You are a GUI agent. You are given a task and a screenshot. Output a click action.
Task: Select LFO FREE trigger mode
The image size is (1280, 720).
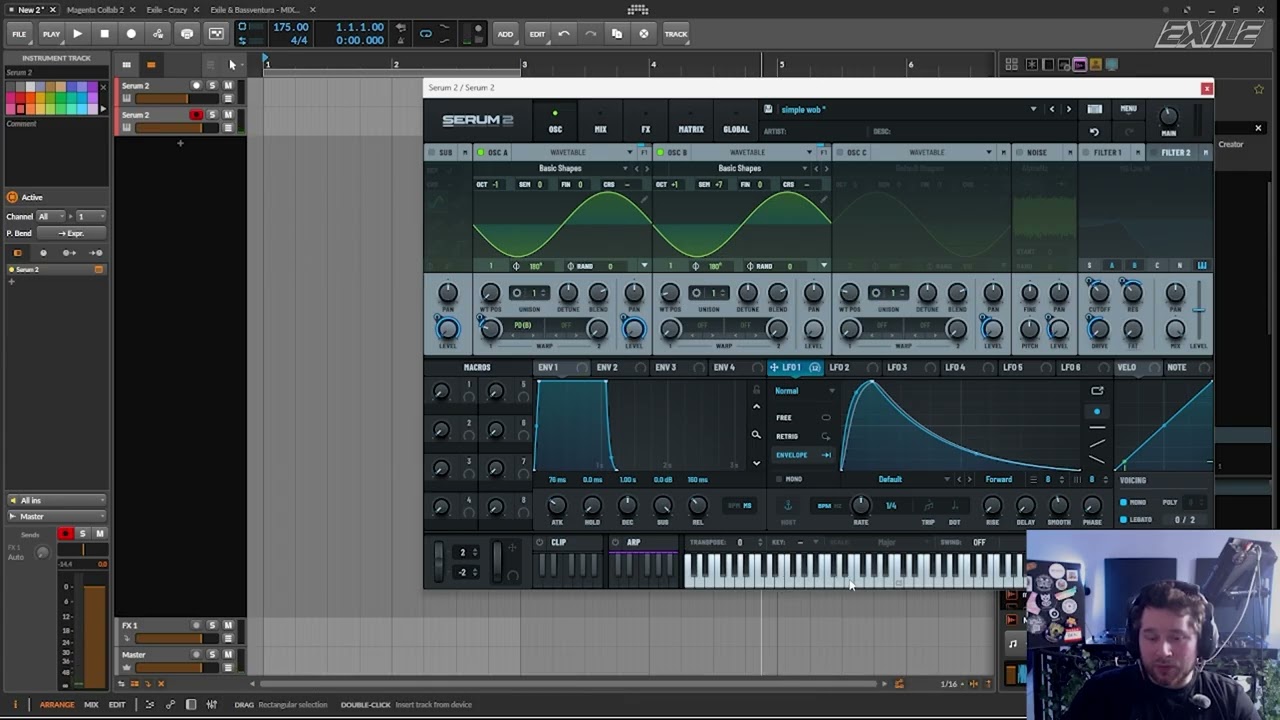[x=803, y=418]
